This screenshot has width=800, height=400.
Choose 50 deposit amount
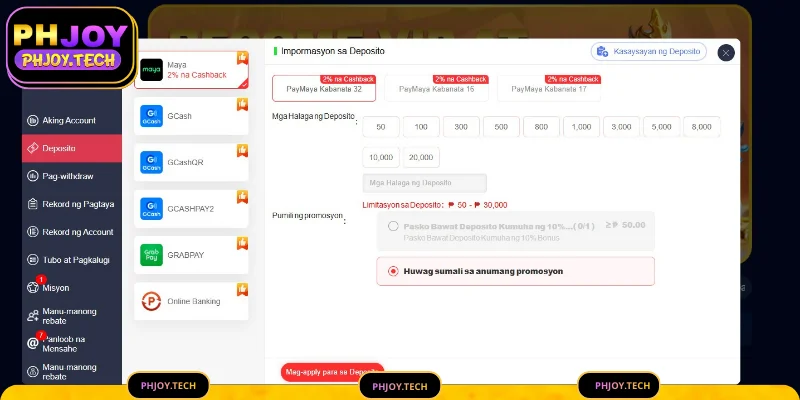381,127
